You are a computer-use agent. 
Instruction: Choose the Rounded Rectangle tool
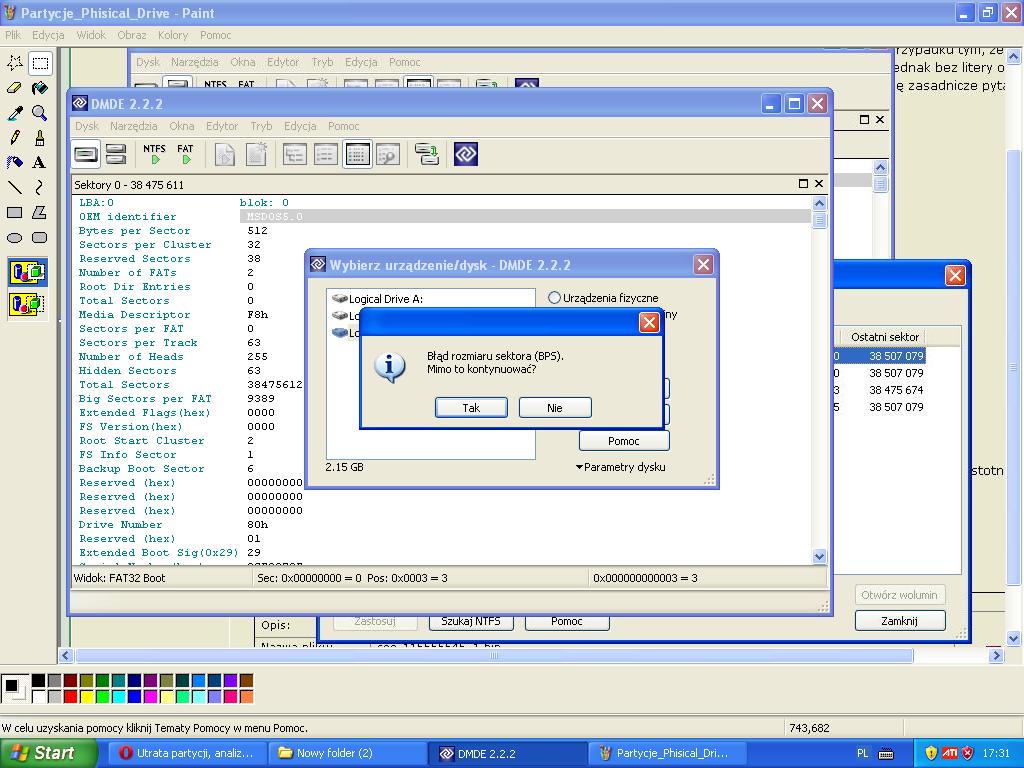tap(40, 237)
